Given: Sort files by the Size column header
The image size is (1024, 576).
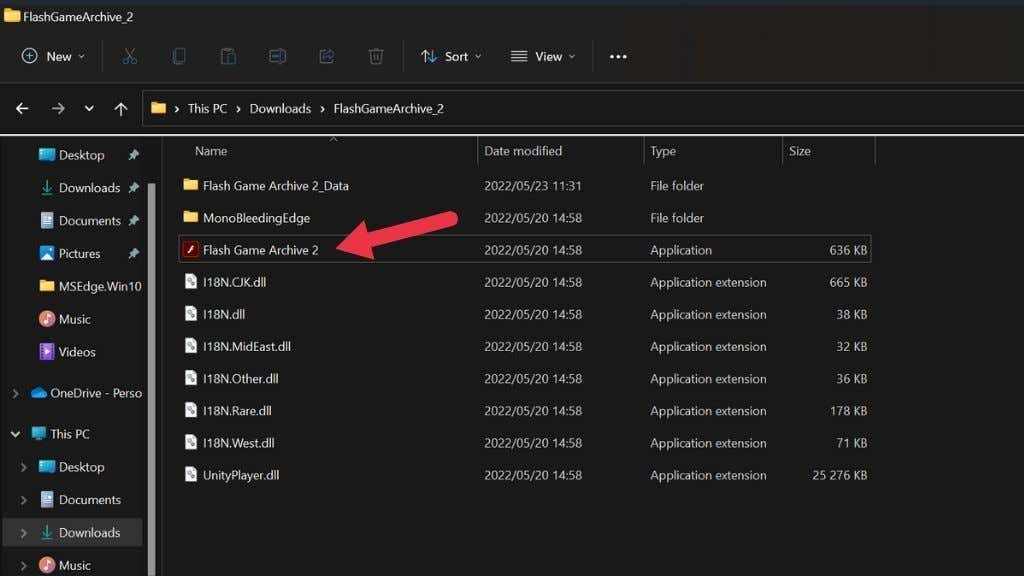Looking at the screenshot, I should [x=800, y=151].
